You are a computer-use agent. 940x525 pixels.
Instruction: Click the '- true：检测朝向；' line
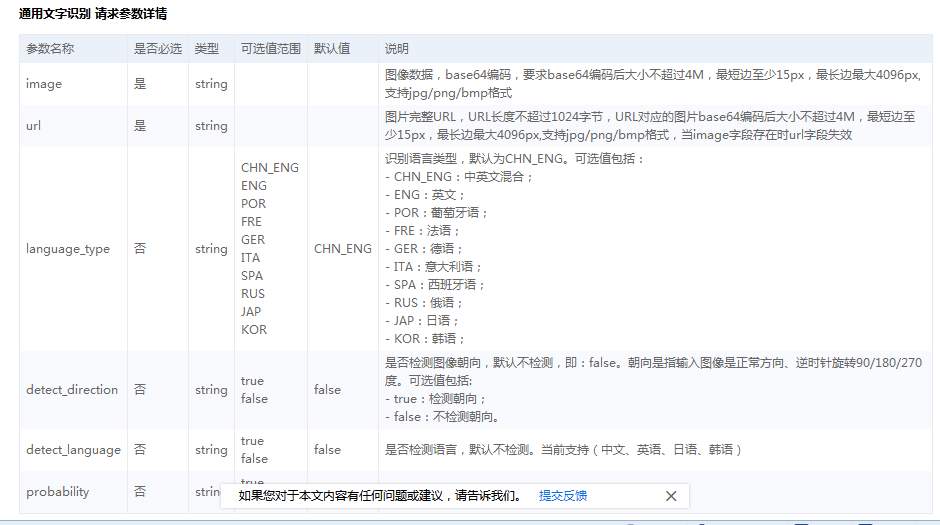(x=435, y=399)
